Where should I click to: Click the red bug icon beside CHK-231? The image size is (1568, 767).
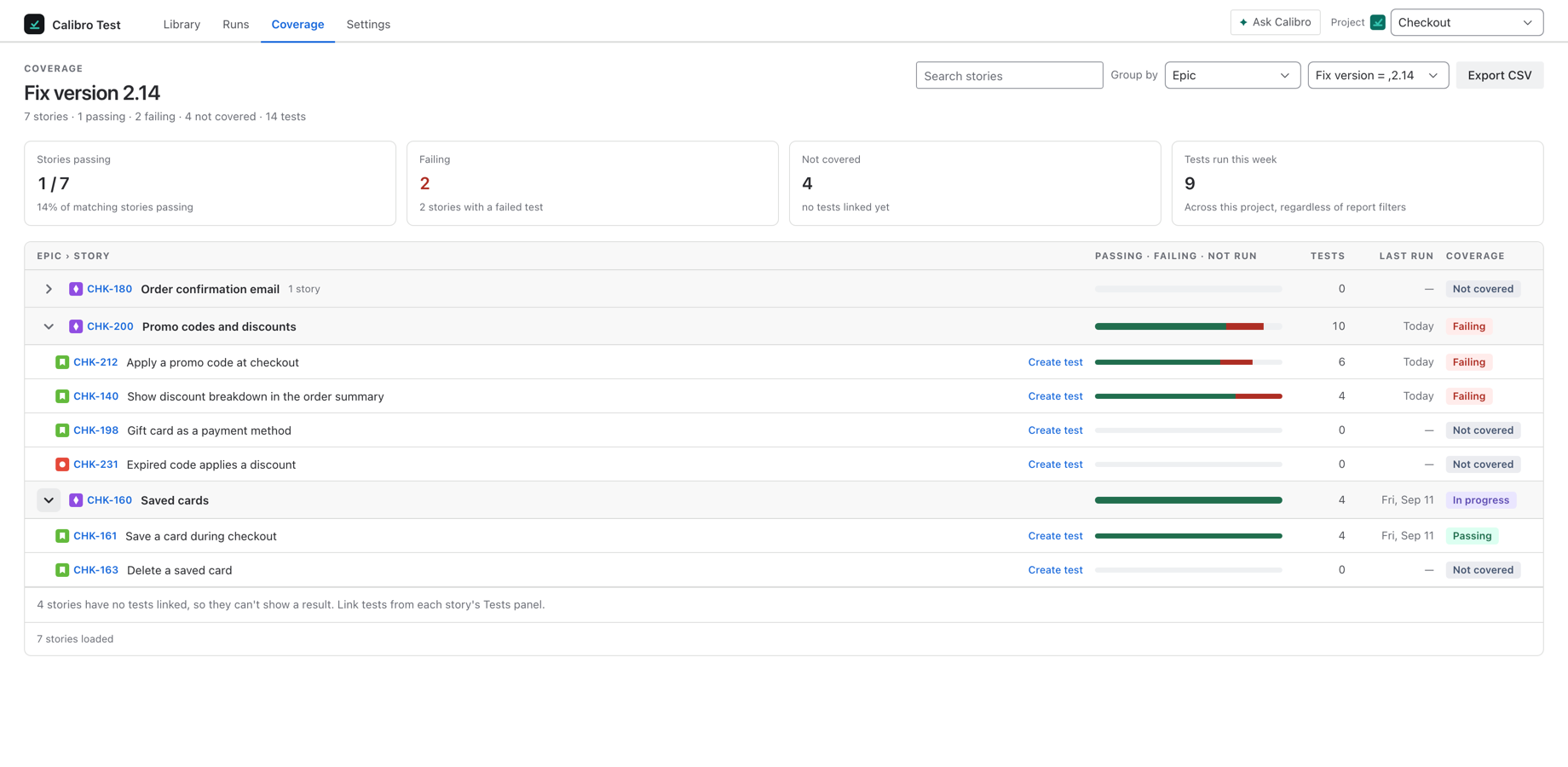coord(62,464)
